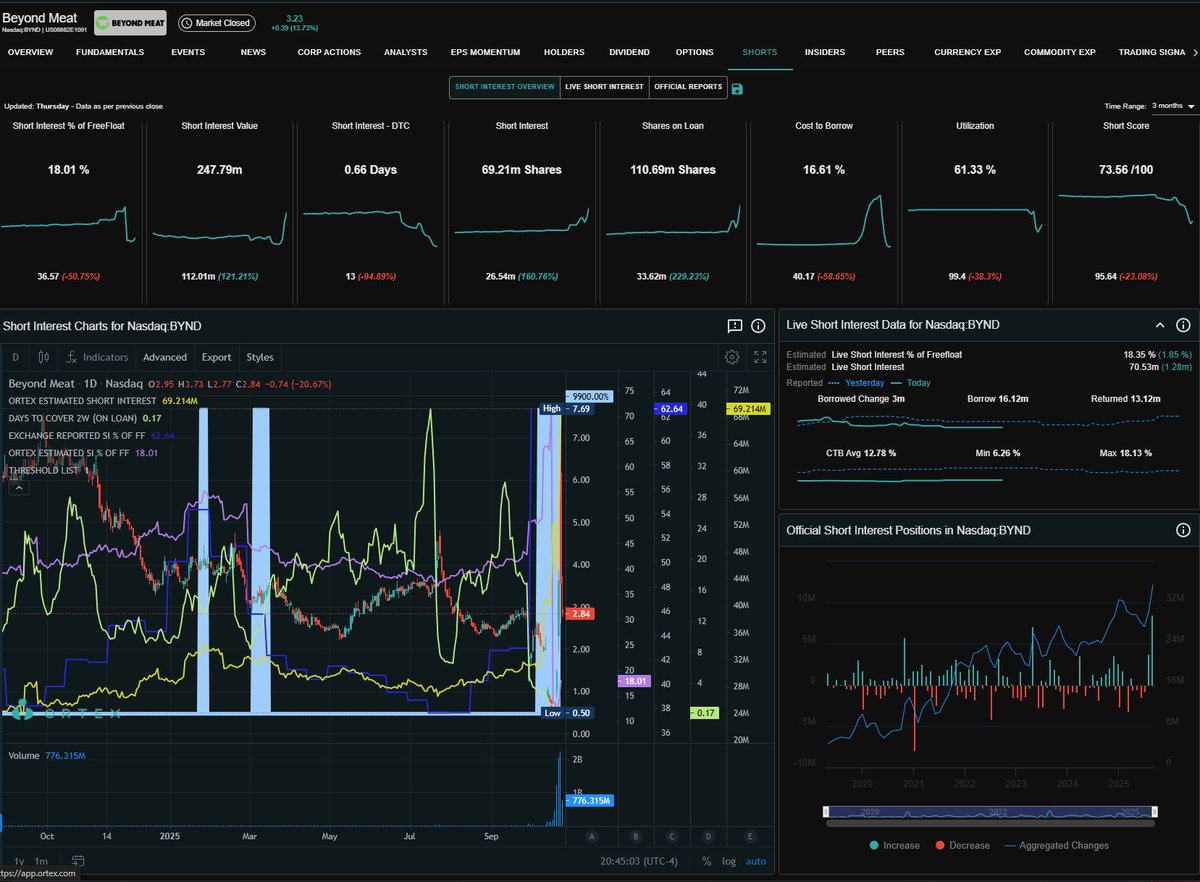Open the Fundamentals tab
Viewport: 1200px width, 882px height.
(110, 52)
